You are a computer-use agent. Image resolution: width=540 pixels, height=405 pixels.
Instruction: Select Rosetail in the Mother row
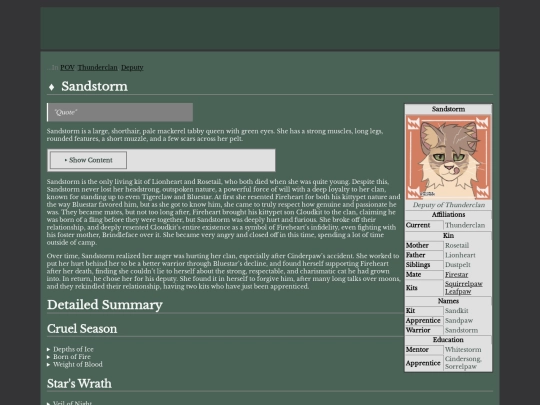coord(457,246)
